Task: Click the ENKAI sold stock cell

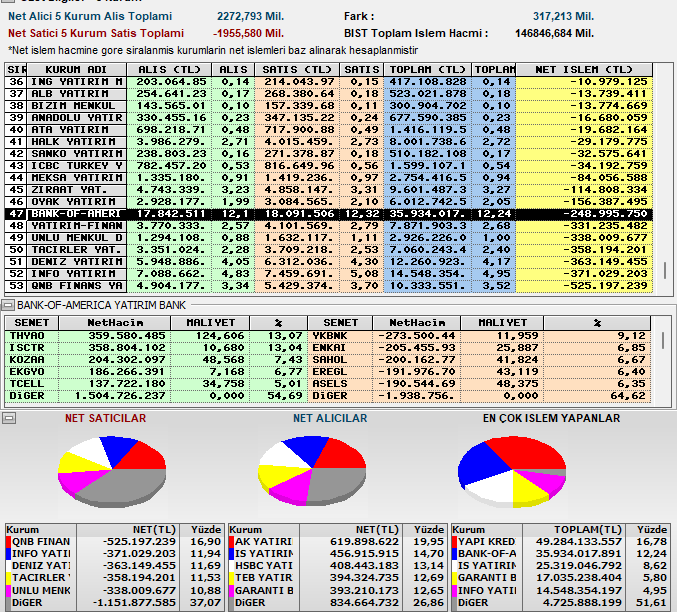Action: (x=340, y=348)
